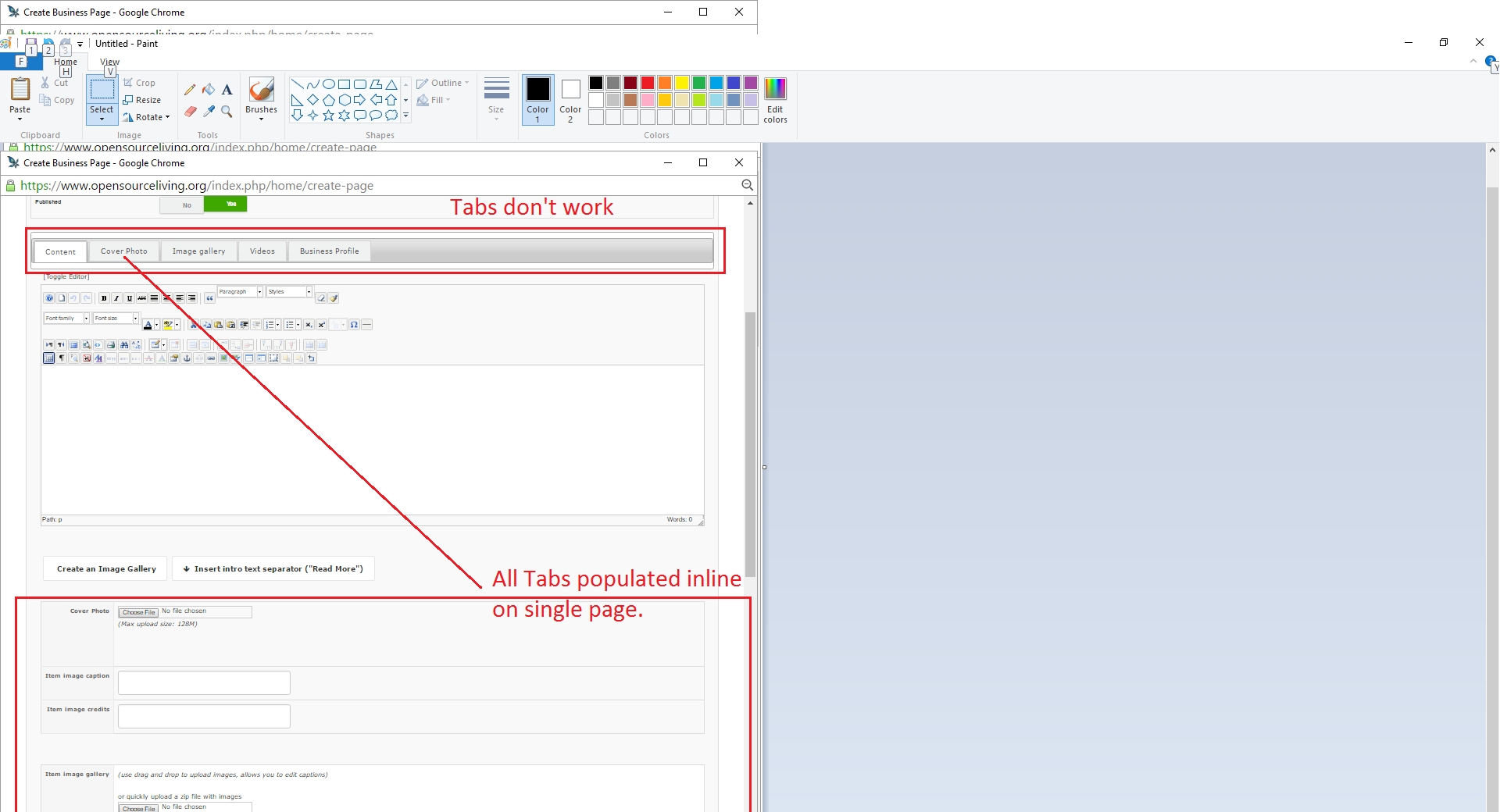Pick the yellow color swatch
Image resolution: width=1500 pixels, height=812 pixels.
point(682,83)
